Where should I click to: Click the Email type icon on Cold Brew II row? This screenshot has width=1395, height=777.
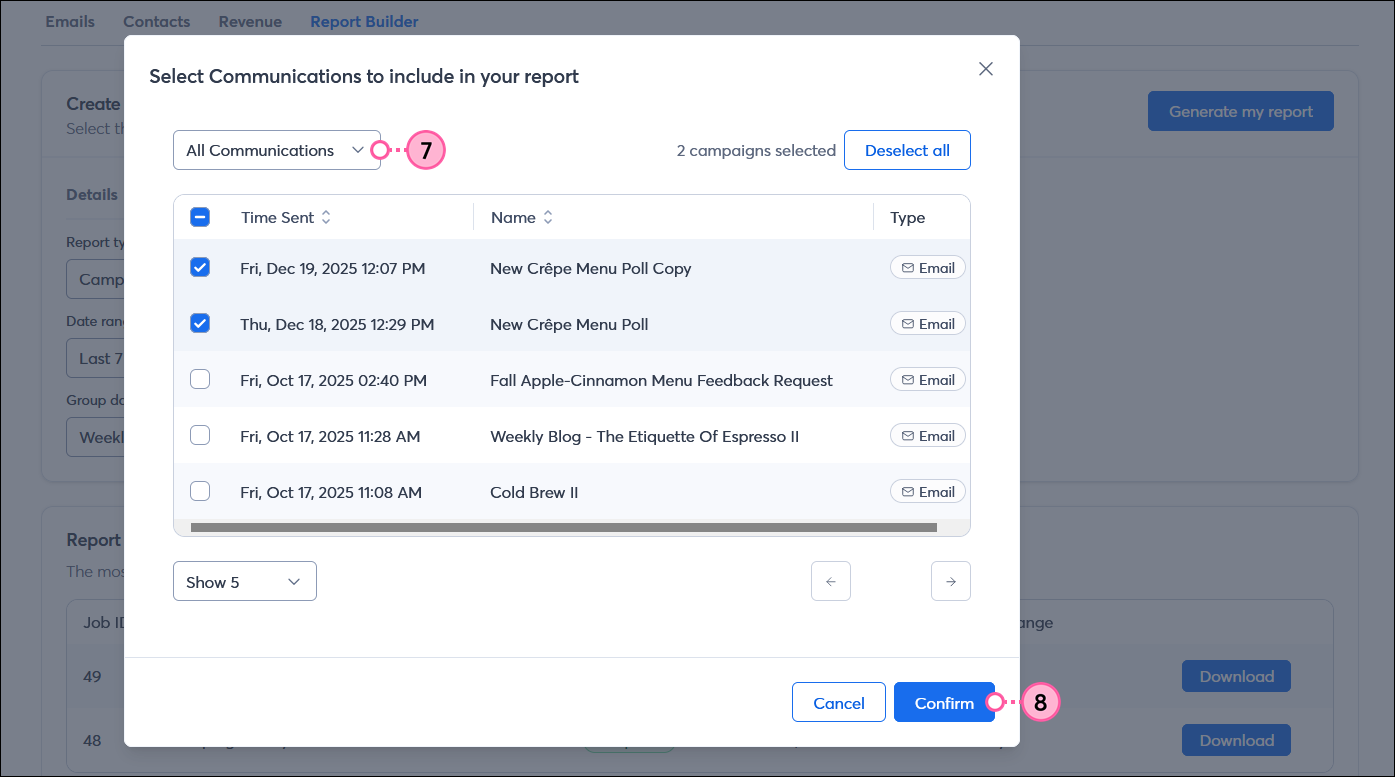click(927, 491)
